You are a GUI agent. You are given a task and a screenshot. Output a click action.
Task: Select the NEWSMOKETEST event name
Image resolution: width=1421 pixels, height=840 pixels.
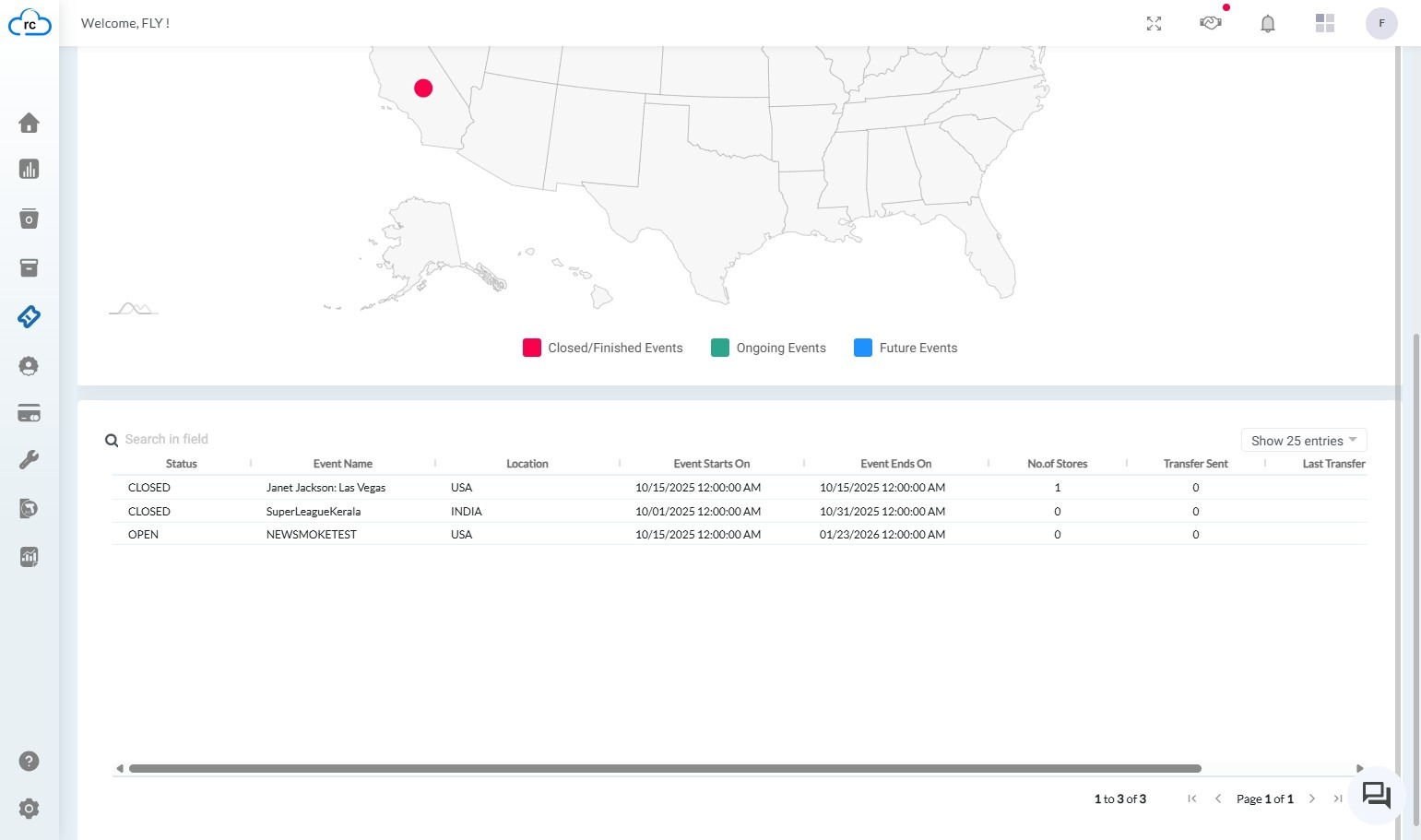(312, 535)
